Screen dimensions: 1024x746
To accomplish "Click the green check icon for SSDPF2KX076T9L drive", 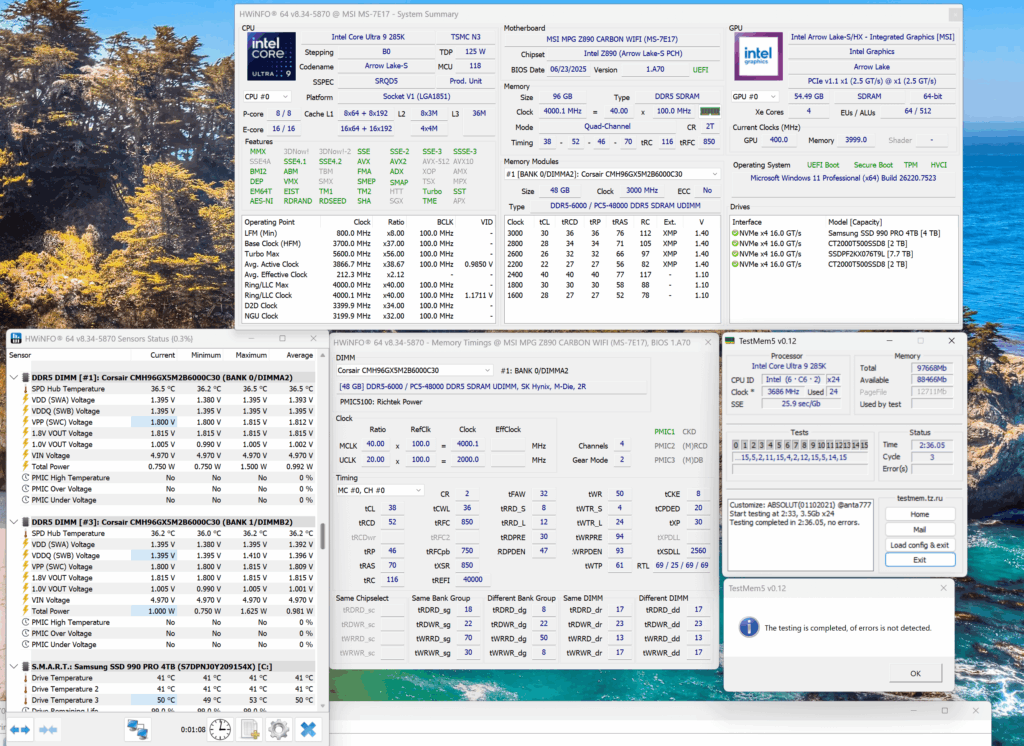I will coord(735,254).
